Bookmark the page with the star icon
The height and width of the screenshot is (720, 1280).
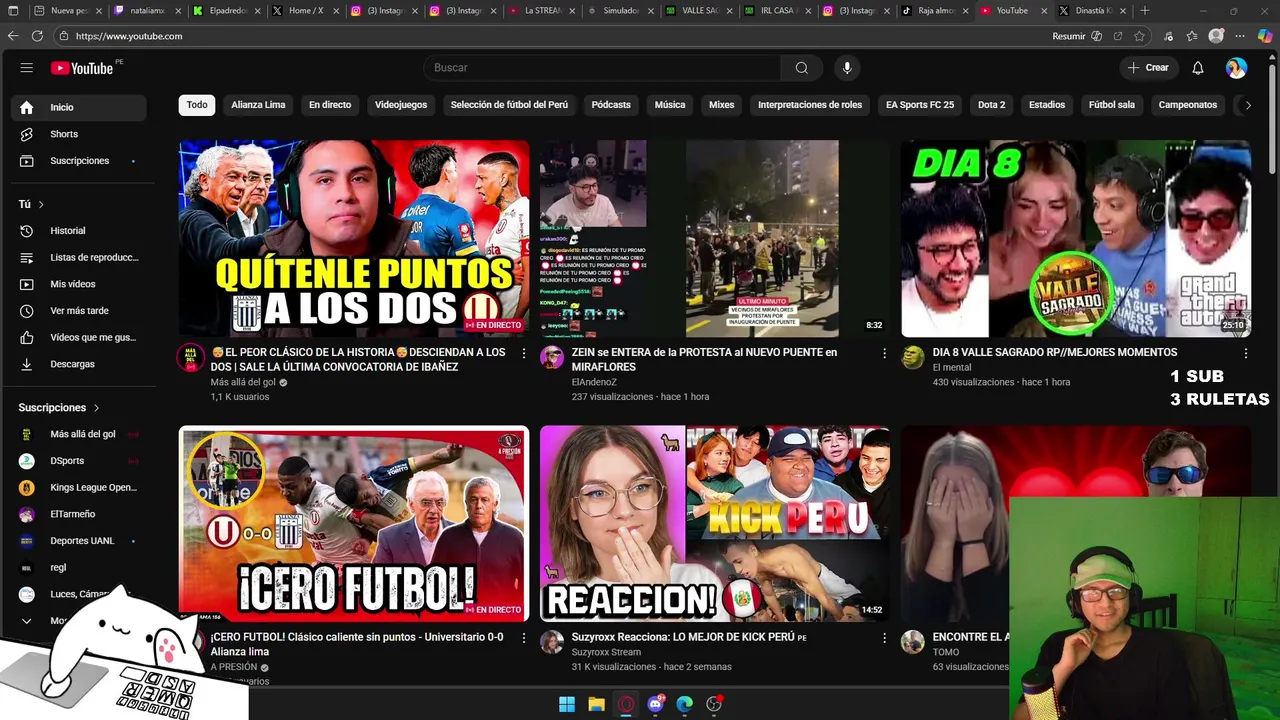pos(1139,36)
